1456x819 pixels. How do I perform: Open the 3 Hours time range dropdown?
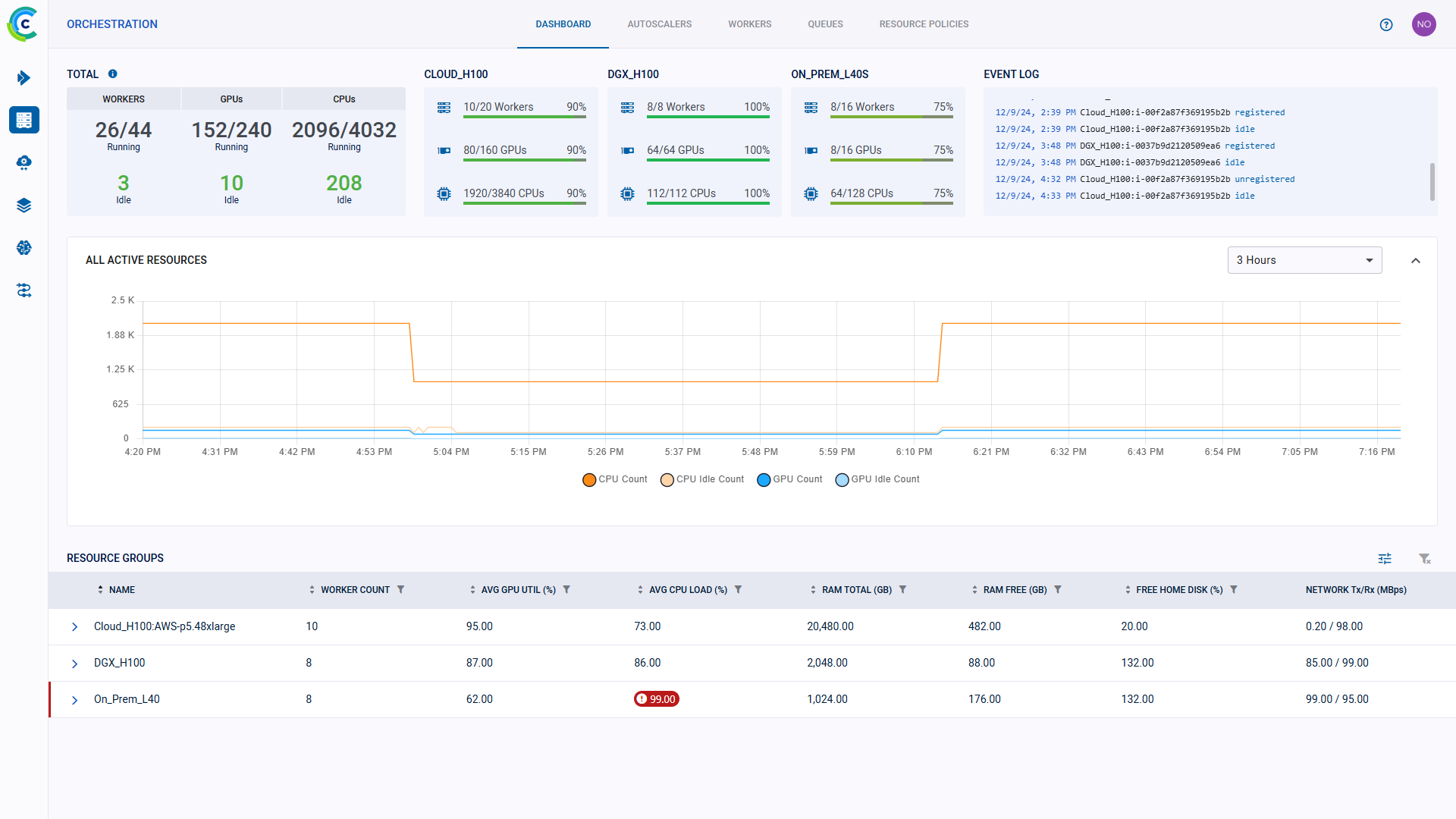[1304, 260]
